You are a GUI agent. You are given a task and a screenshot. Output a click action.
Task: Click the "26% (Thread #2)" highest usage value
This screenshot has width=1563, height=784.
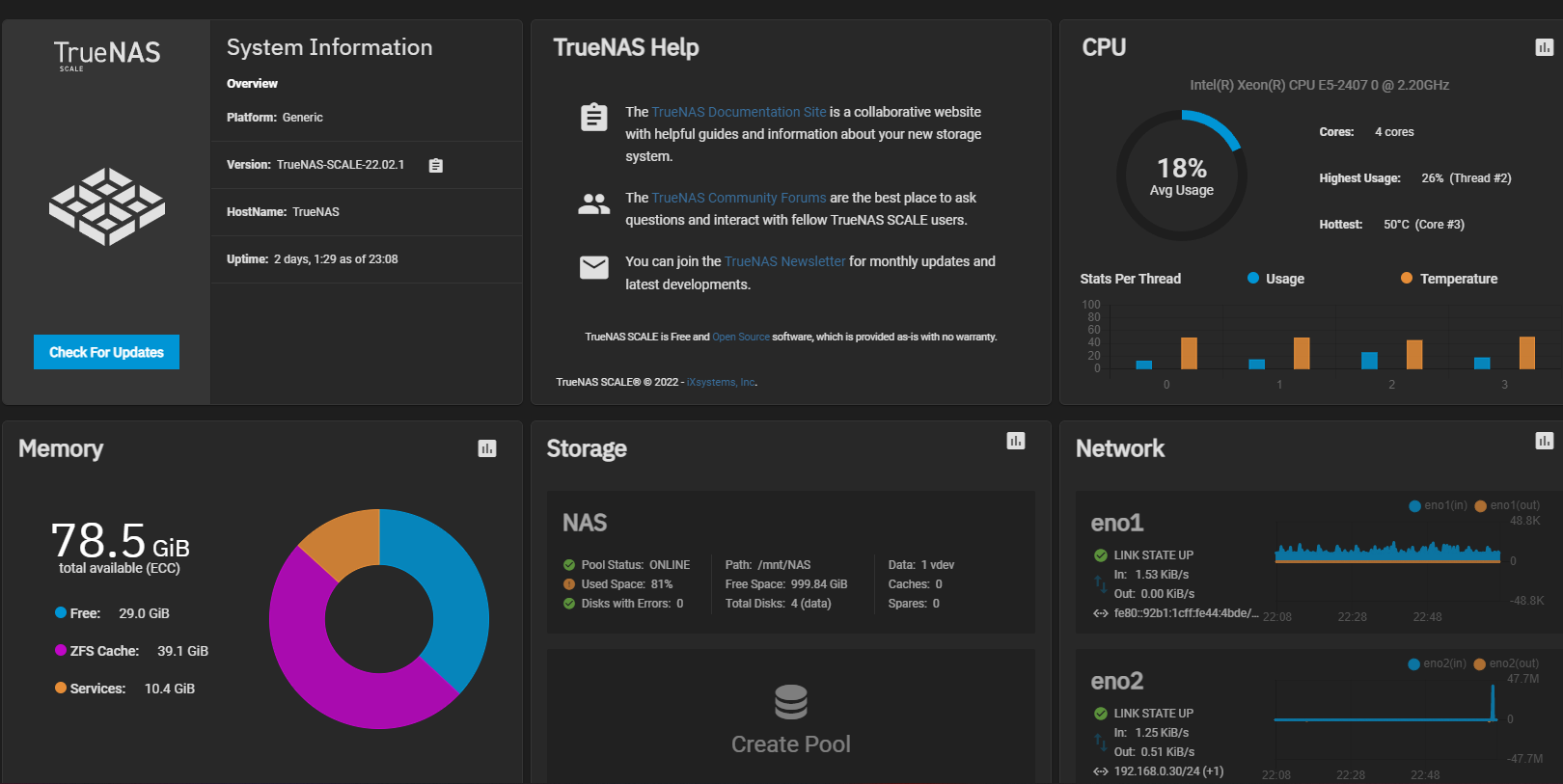pos(1467,178)
